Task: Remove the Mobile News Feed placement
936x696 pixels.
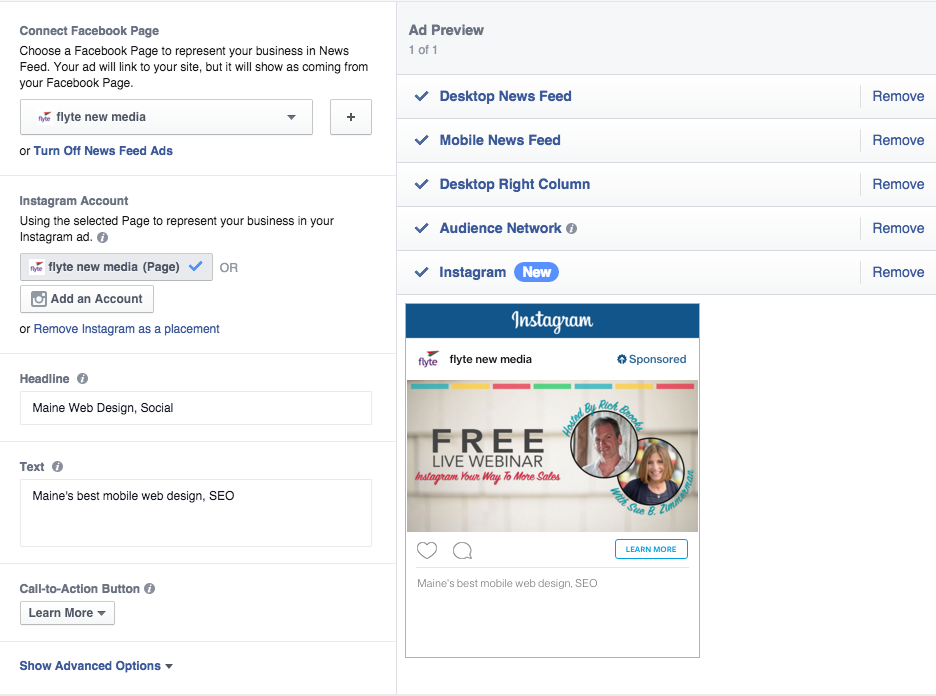Action: 898,140
